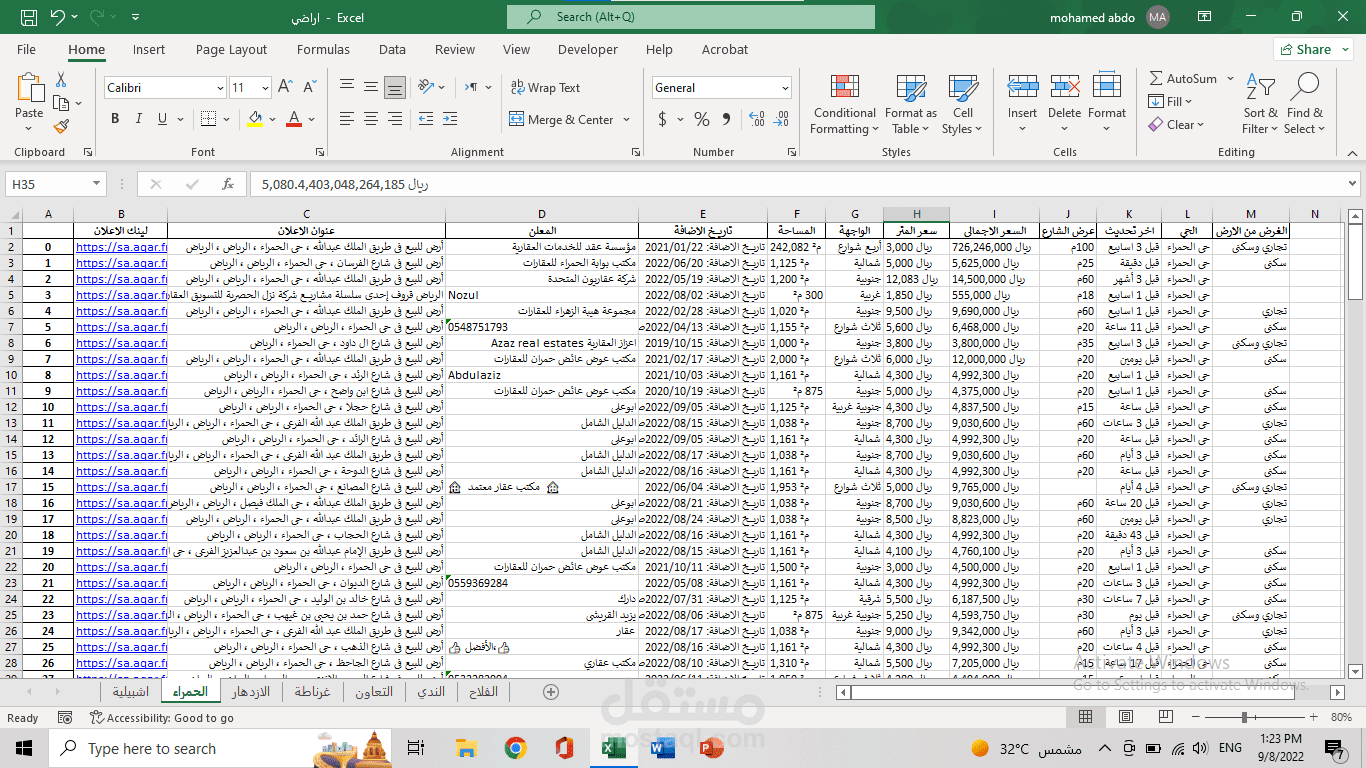The height and width of the screenshot is (768, 1366).
Task: Open File Explorer from the taskbar
Action: coord(466,748)
